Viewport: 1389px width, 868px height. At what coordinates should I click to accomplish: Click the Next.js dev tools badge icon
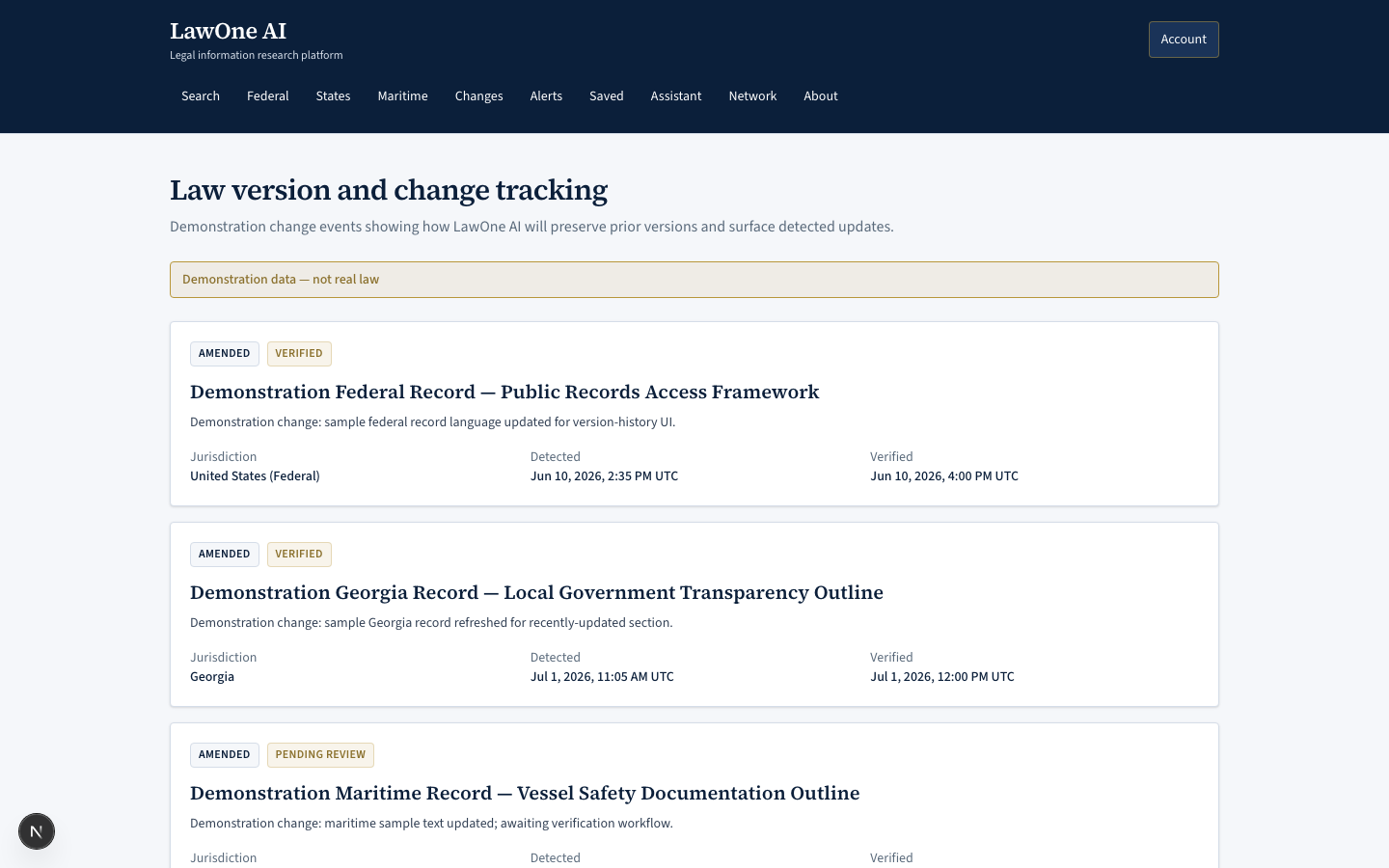point(37,831)
